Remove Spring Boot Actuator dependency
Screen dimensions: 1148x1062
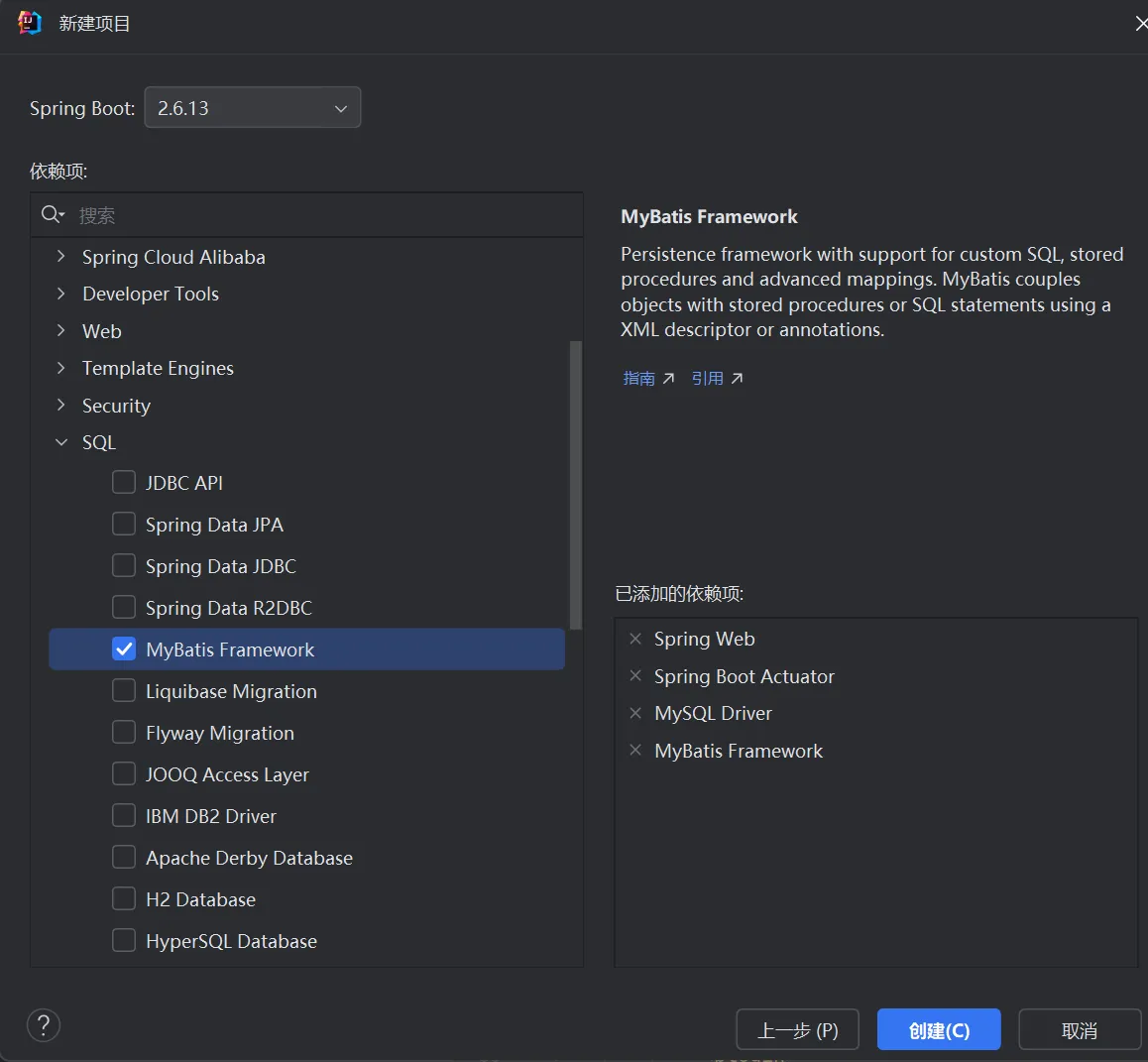tap(635, 676)
